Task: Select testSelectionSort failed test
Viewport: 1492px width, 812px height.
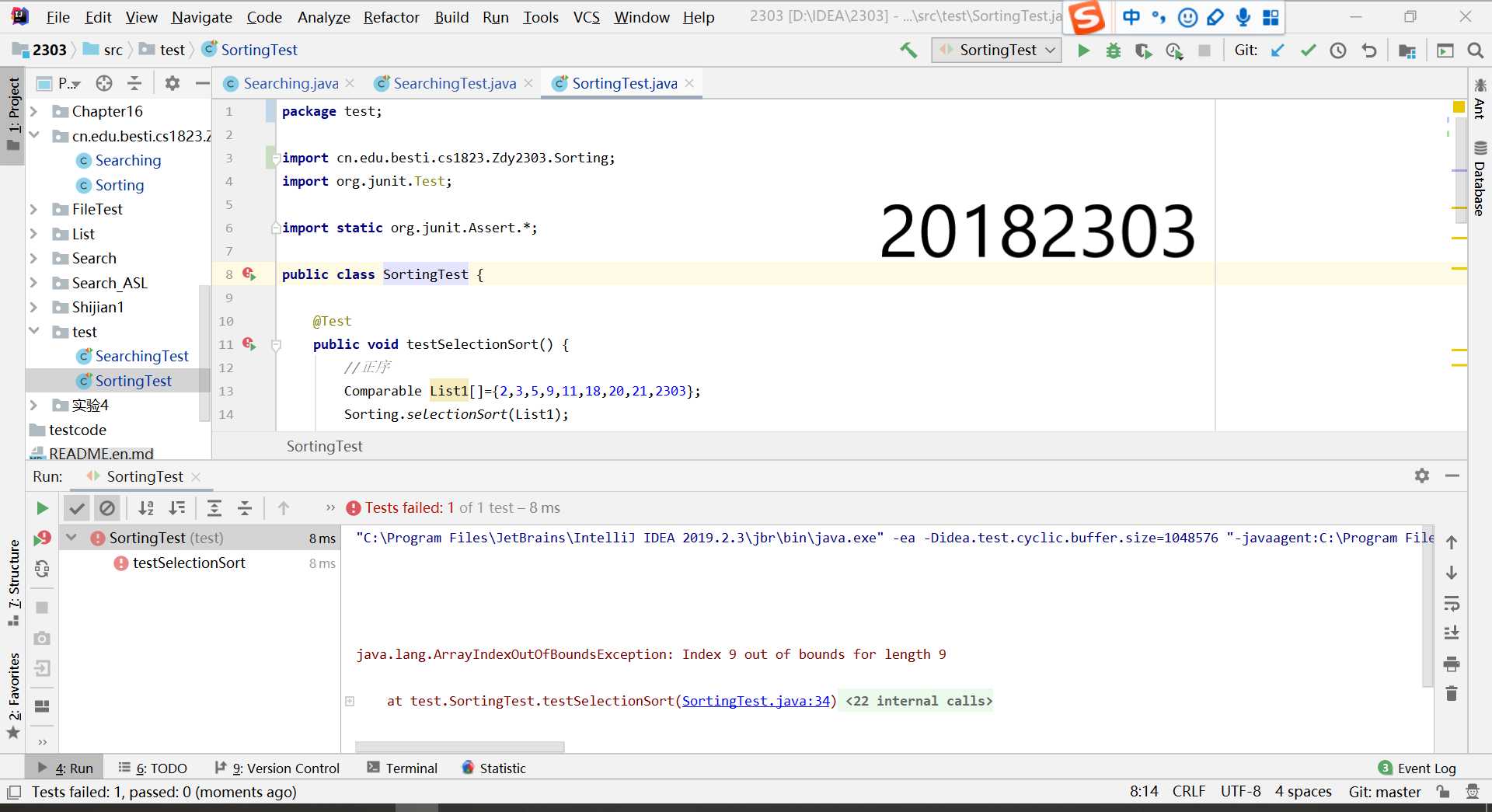Action: 189,563
